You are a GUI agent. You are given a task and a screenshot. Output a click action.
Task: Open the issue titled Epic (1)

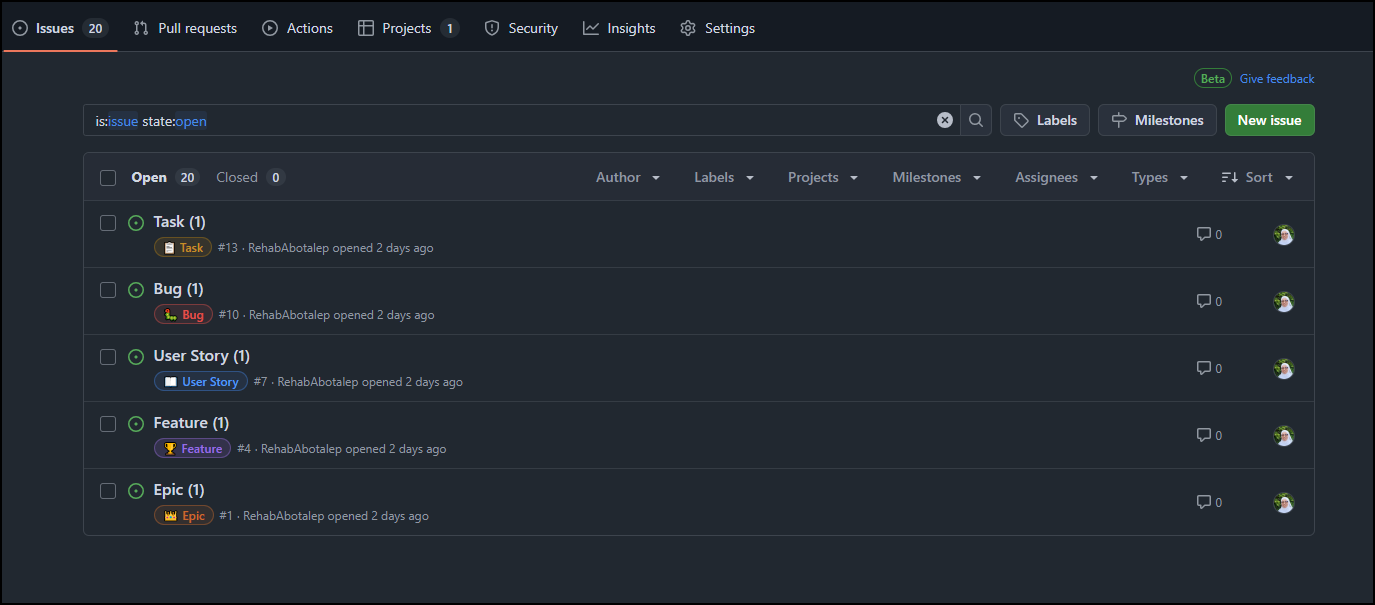coord(179,490)
